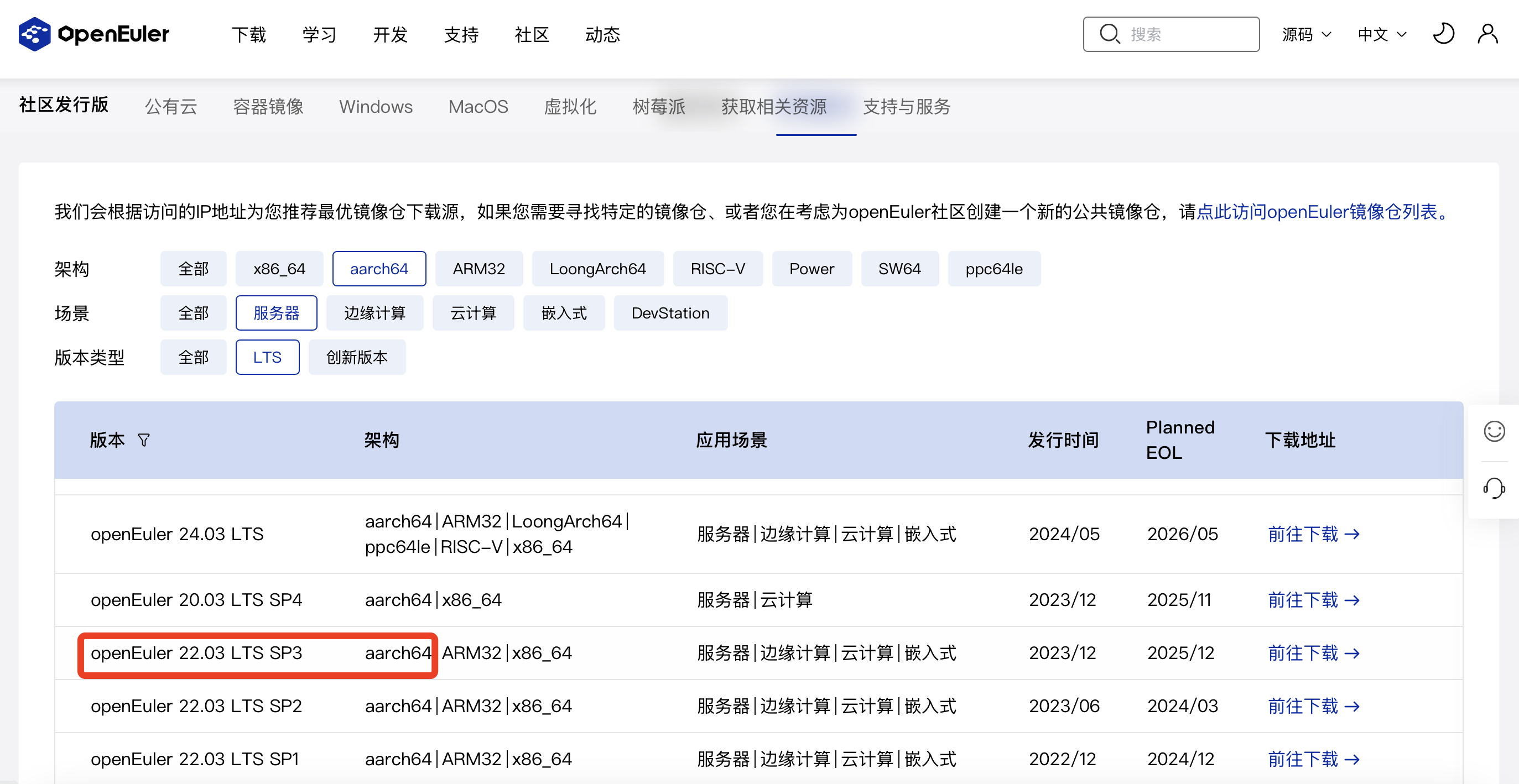1519x784 pixels.
Task: Select the 边缘计算 scenario filter
Action: click(x=374, y=313)
